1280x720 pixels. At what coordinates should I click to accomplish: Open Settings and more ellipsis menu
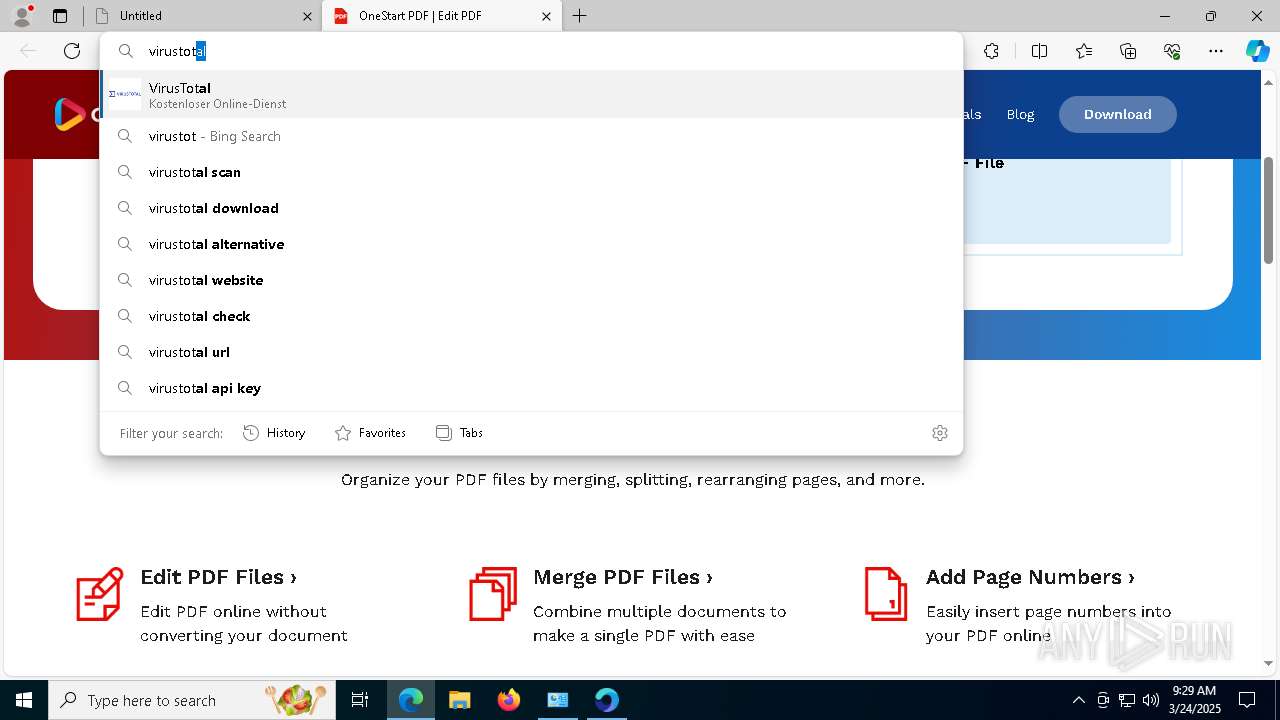pyautogui.click(x=1216, y=51)
